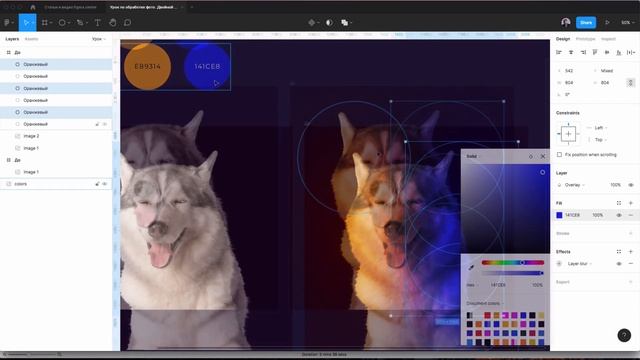Viewport: 640px width, 360px height.
Task: Open the Урок pages dropdown
Action: point(99,39)
